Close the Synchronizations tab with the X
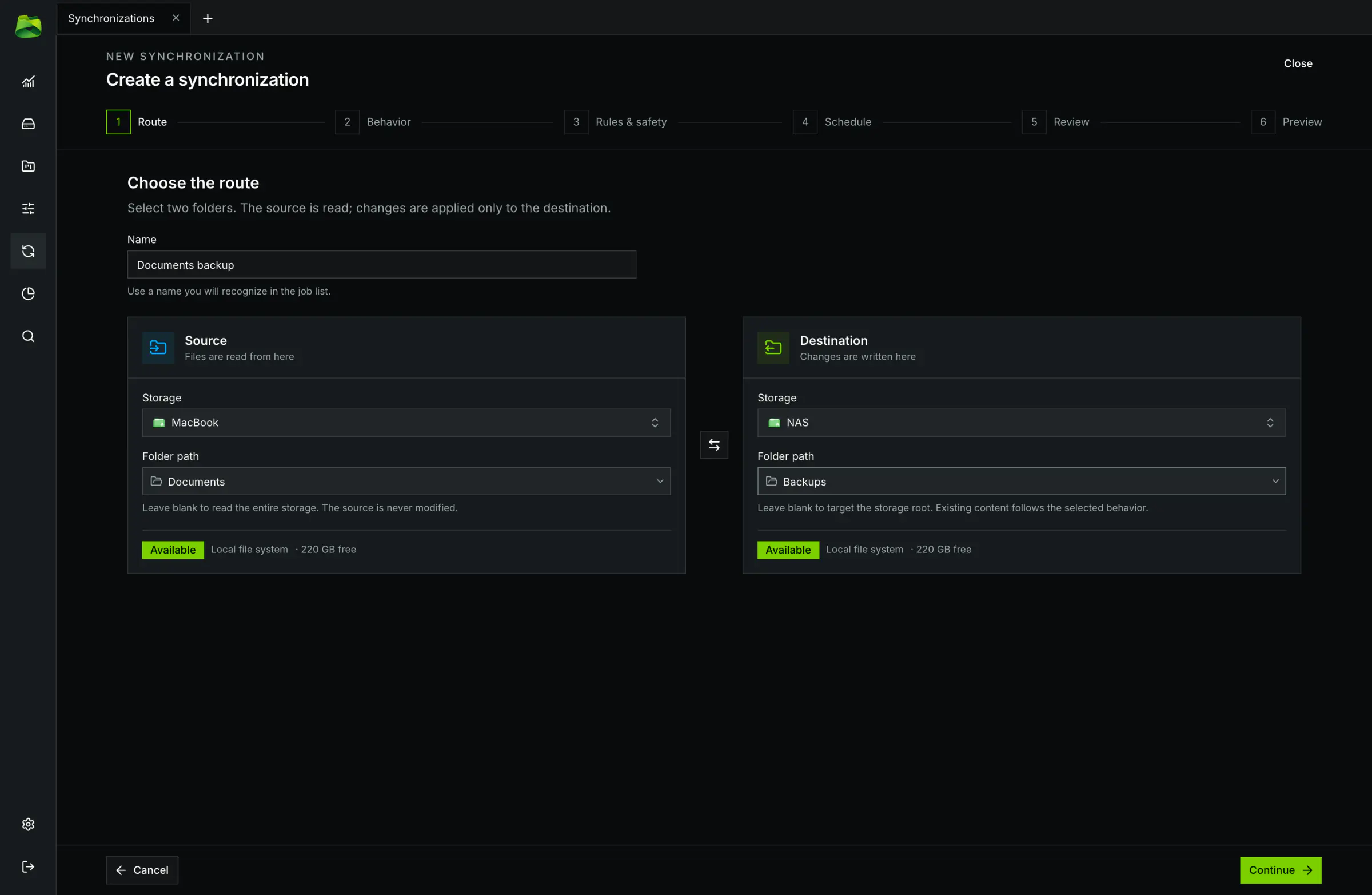 [176, 18]
